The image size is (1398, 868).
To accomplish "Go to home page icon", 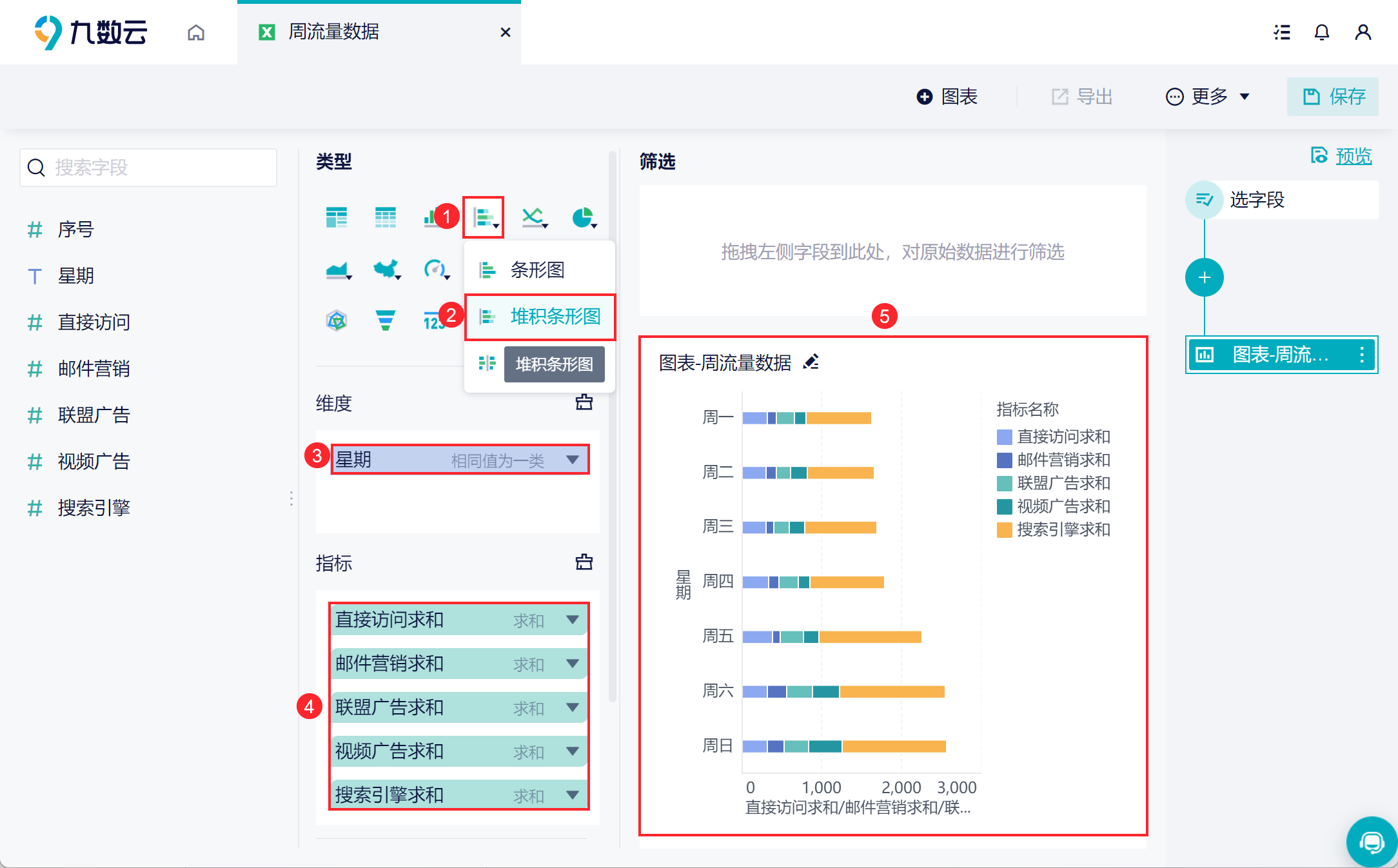I will click(x=196, y=32).
